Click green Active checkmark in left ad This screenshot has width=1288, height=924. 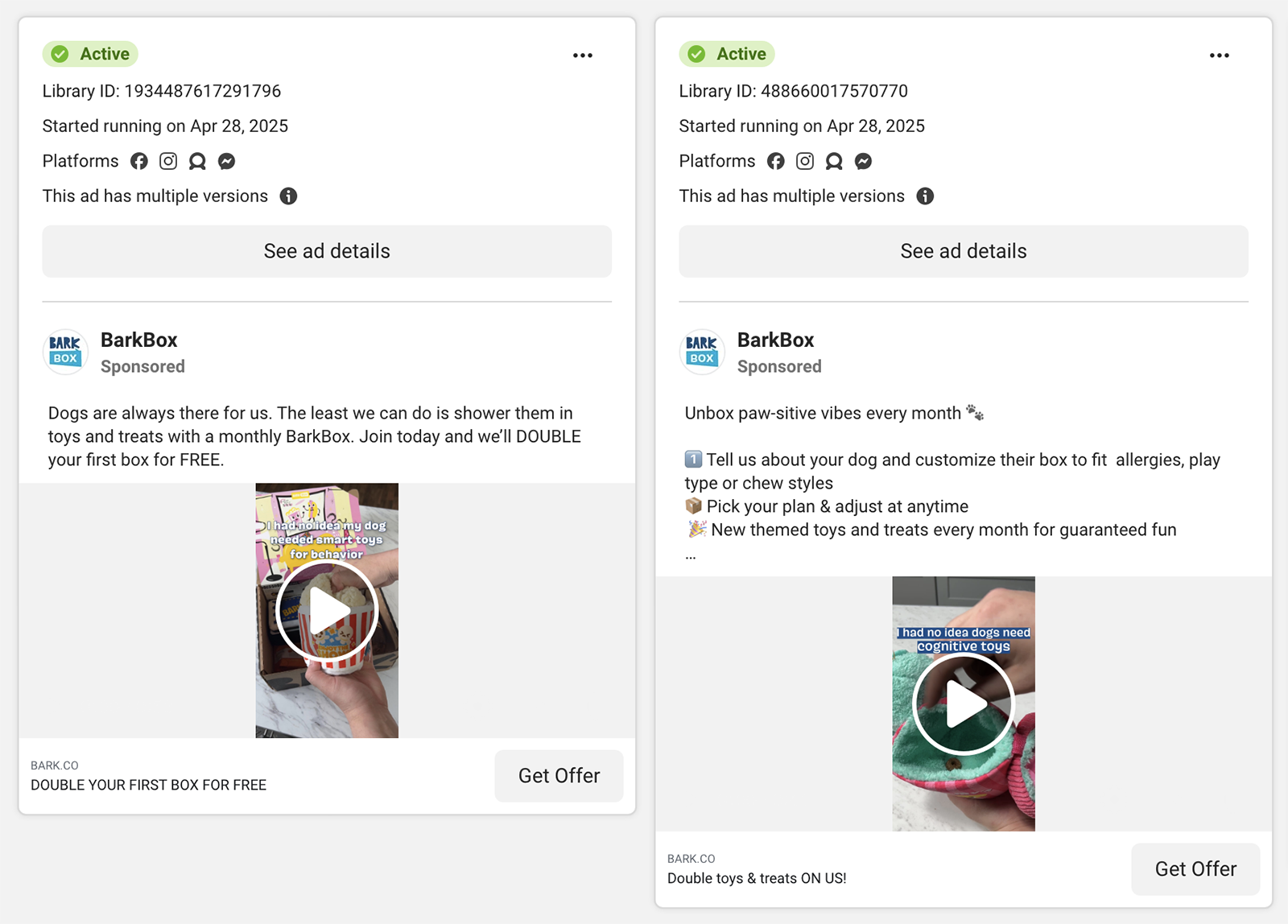[60, 54]
